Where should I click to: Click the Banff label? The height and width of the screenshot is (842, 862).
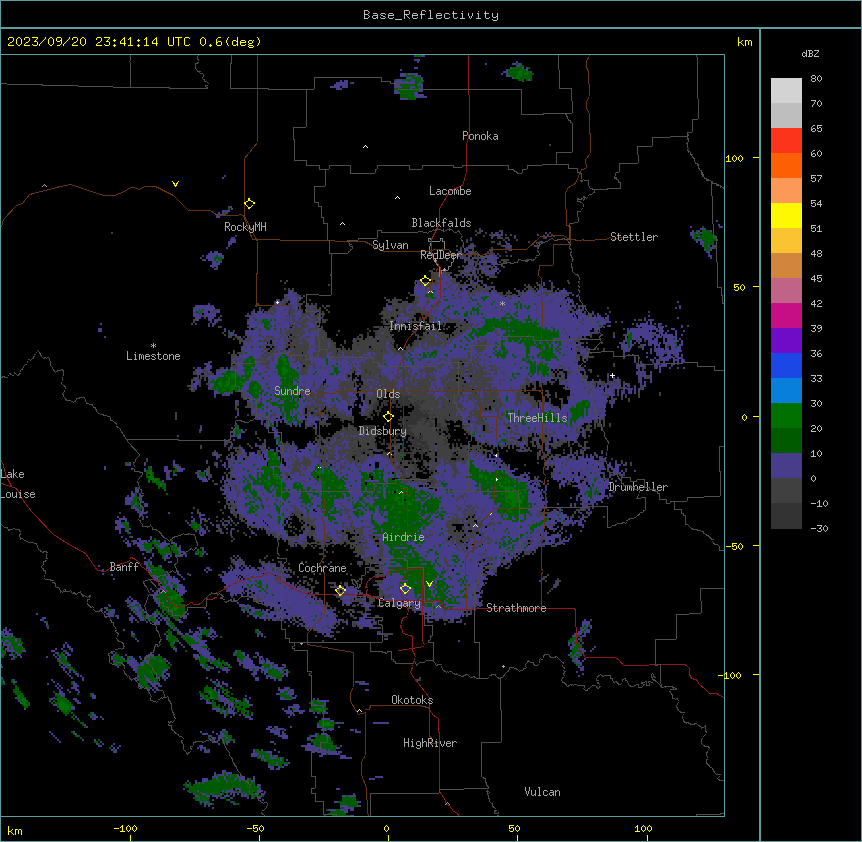click(x=124, y=567)
